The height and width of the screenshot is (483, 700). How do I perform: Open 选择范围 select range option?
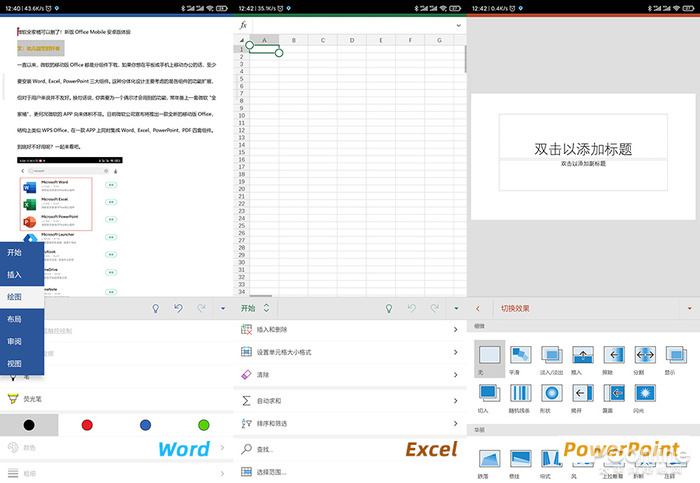click(350, 472)
